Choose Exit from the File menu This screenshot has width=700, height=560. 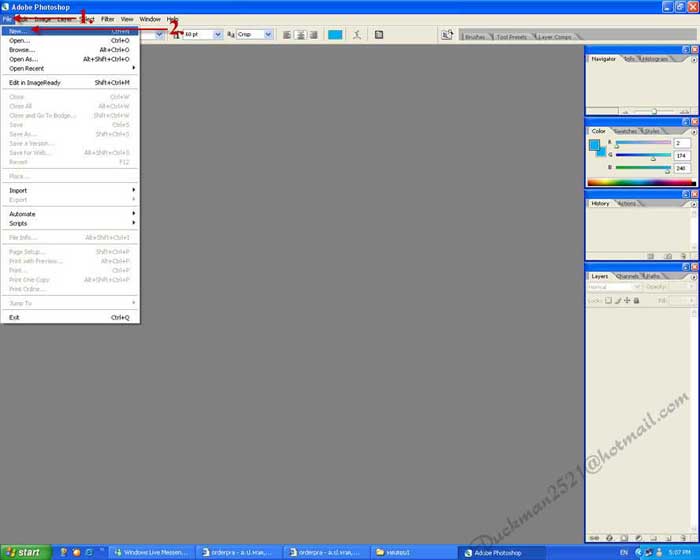(x=70, y=318)
